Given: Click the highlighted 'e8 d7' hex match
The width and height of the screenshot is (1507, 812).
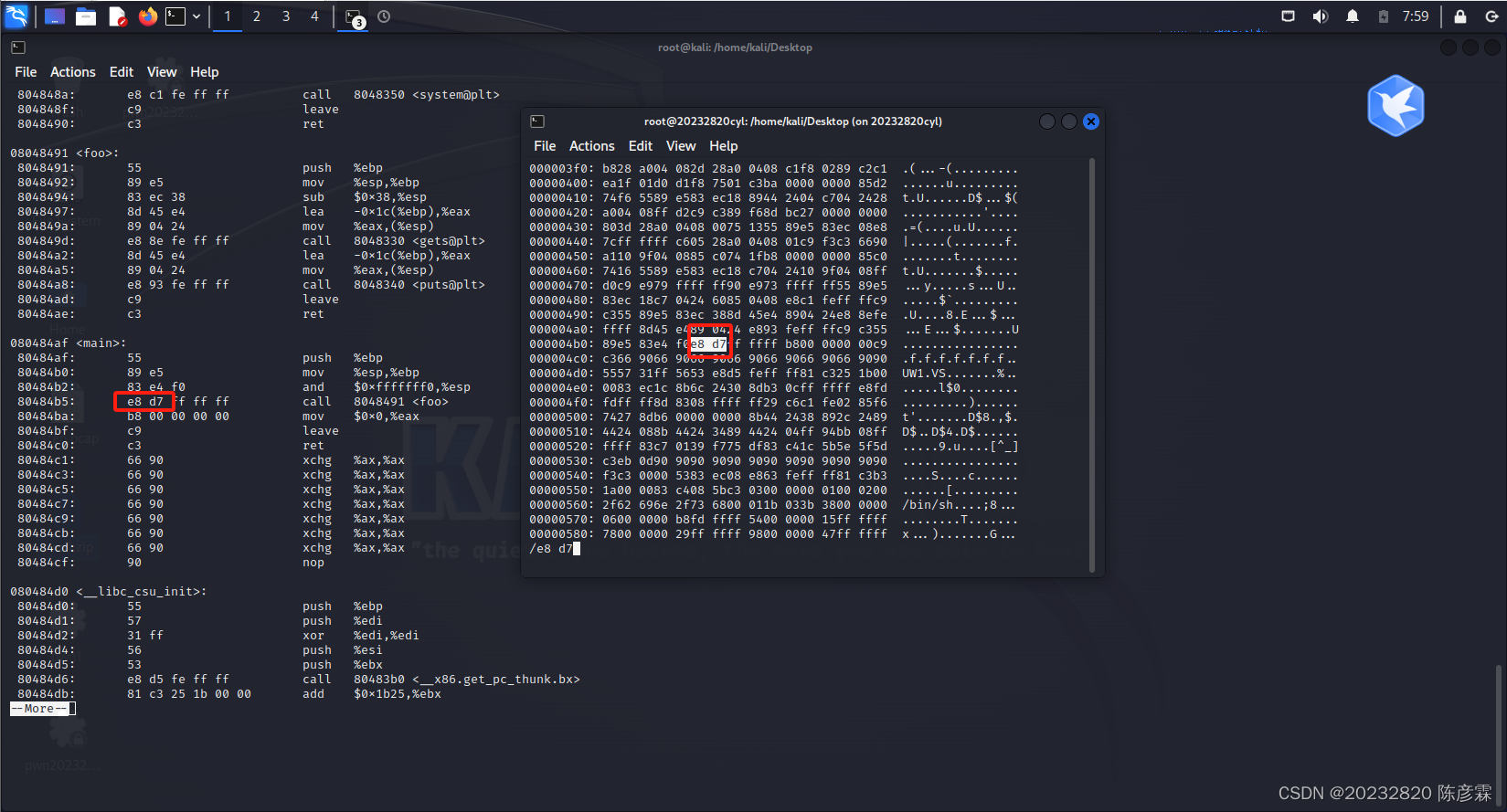Looking at the screenshot, I should (x=709, y=344).
